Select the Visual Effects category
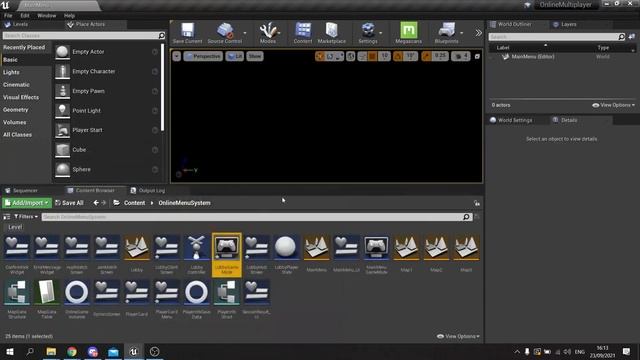Screen dimensions: 640x360 coord(21,97)
